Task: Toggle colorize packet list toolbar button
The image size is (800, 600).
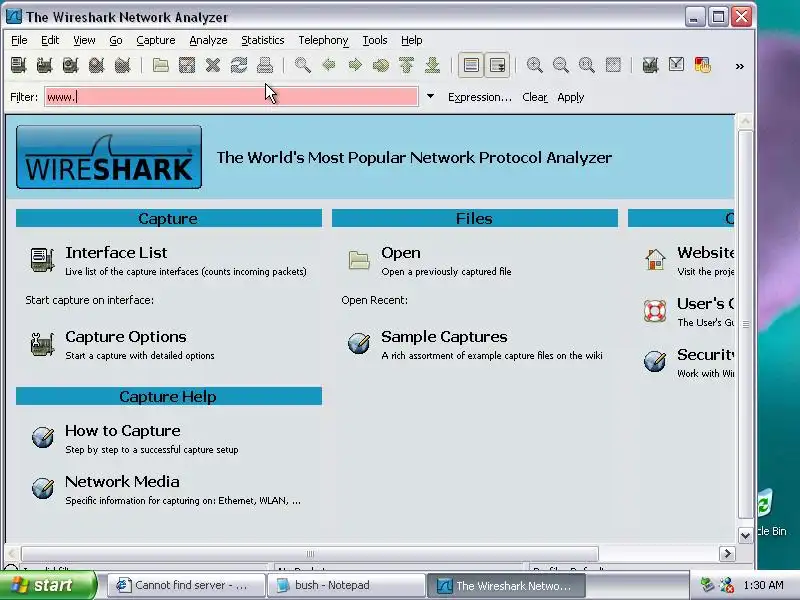Action: point(471,65)
